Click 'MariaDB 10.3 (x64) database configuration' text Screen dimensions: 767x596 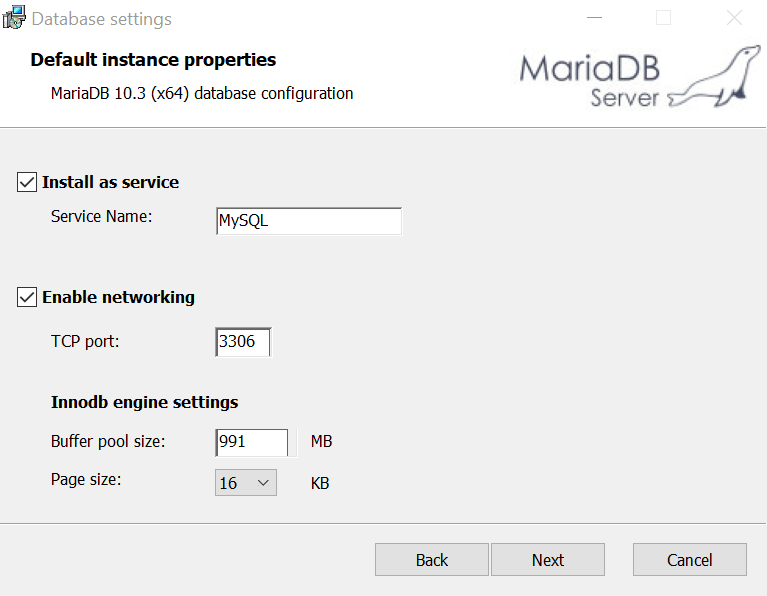coord(202,93)
